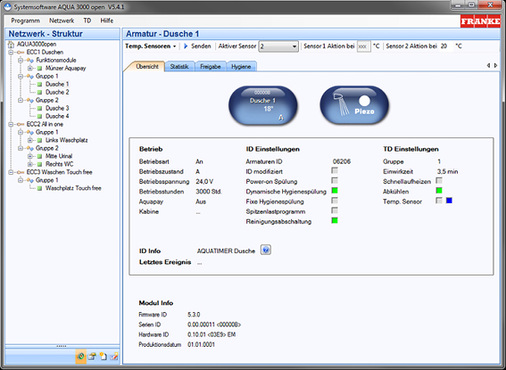Image resolution: width=506 pixels, height=370 pixels.
Task: Open the Programm menu
Action: (x=25, y=21)
